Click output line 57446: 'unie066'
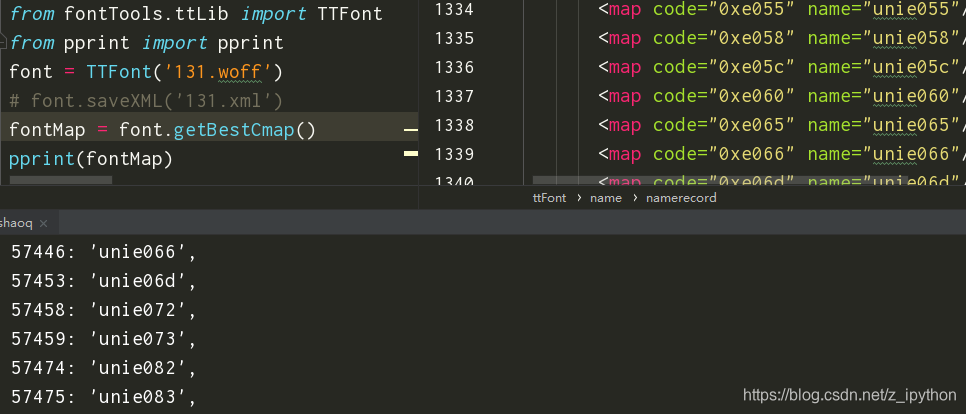 click(x=104, y=252)
